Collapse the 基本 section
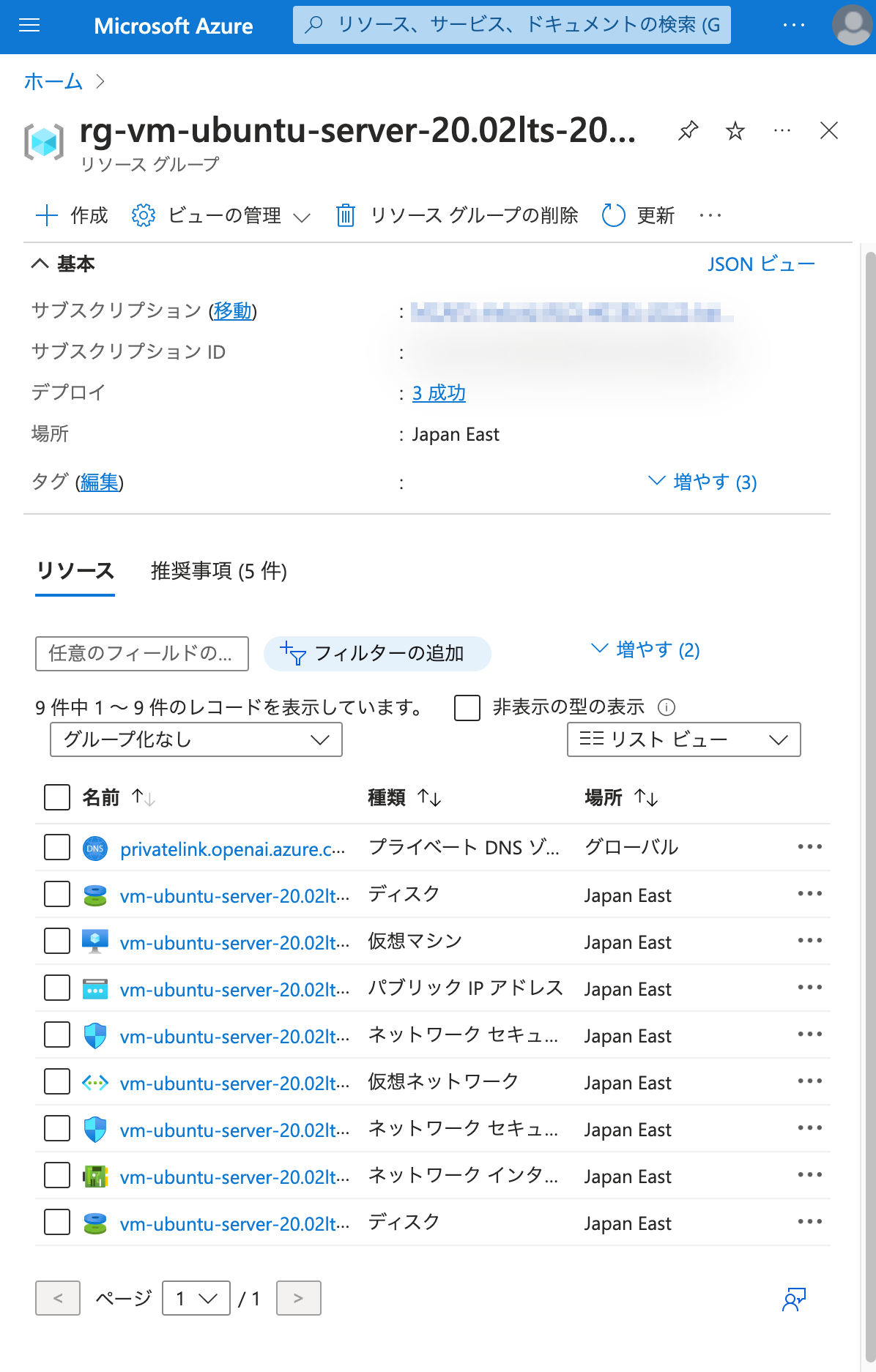 click(x=63, y=264)
